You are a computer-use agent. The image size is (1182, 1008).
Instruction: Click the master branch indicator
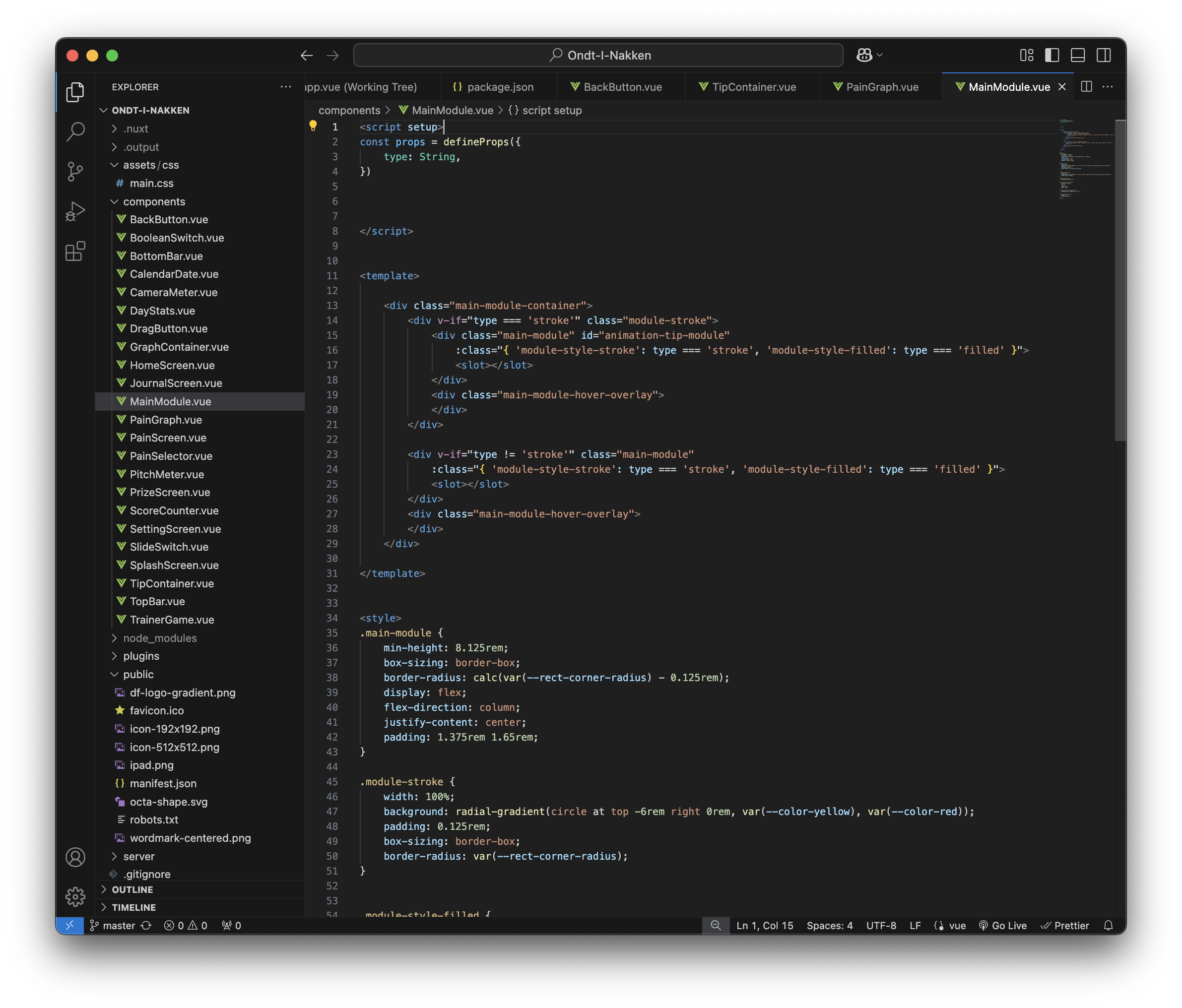118,925
